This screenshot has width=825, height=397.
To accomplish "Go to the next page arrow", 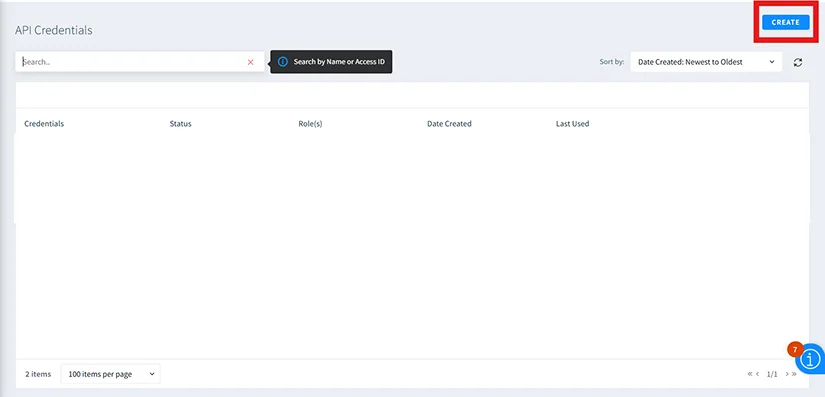I will point(787,374).
